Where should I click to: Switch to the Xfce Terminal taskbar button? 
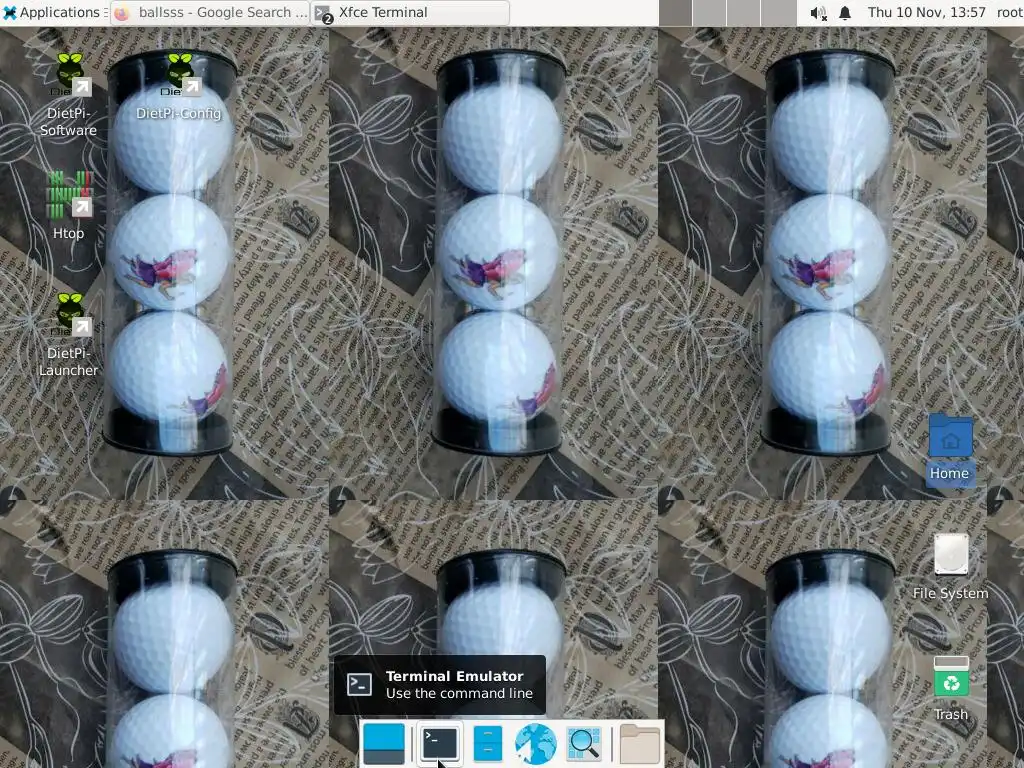coord(410,12)
